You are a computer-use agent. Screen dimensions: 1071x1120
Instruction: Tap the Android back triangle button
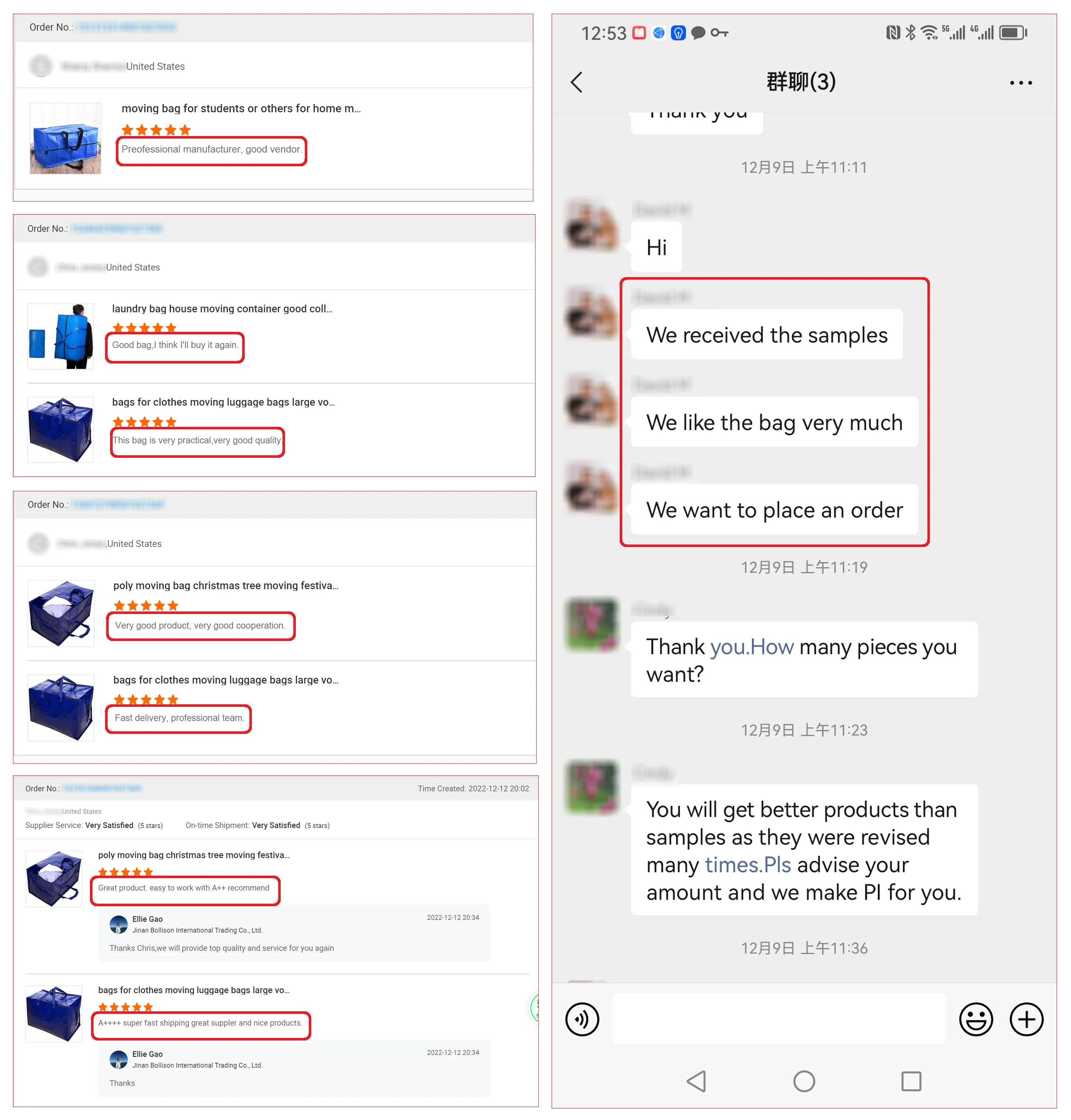point(696,1081)
